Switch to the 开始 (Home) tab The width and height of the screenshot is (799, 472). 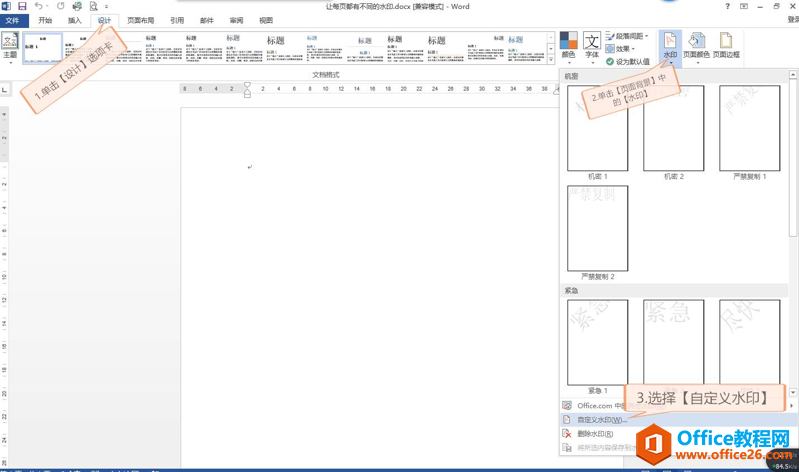tap(45, 20)
